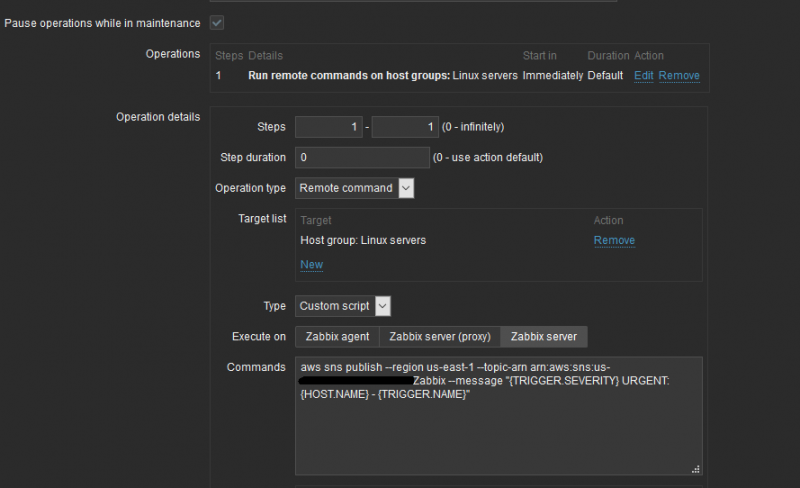The width and height of the screenshot is (800, 488).
Task: Remove the Run remote commands operation
Action: tap(679, 76)
